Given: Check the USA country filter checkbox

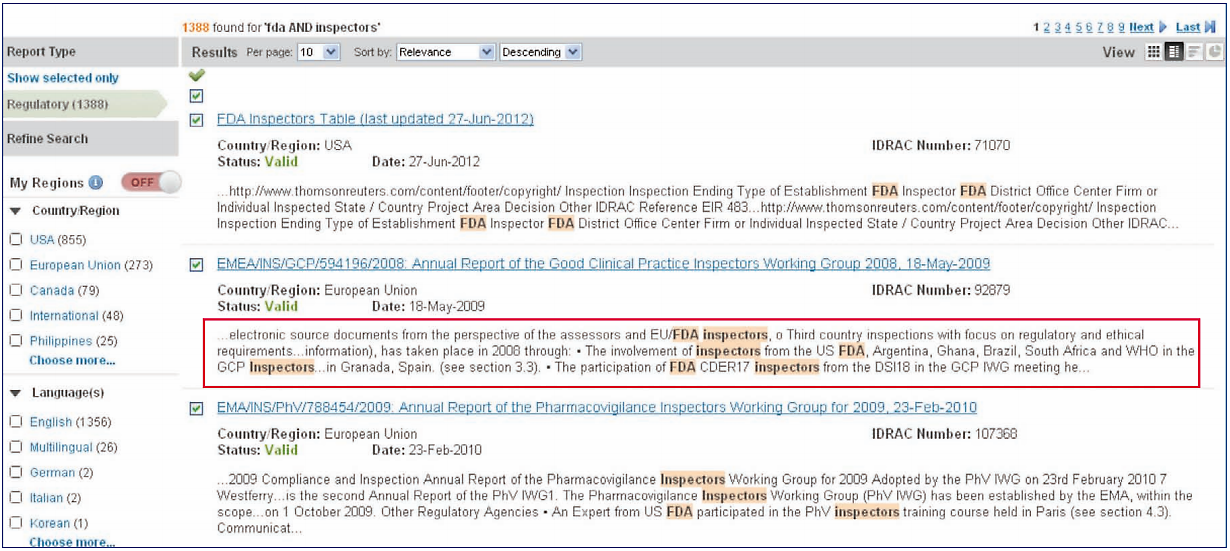Looking at the screenshot, I should (x=16, y=240).
